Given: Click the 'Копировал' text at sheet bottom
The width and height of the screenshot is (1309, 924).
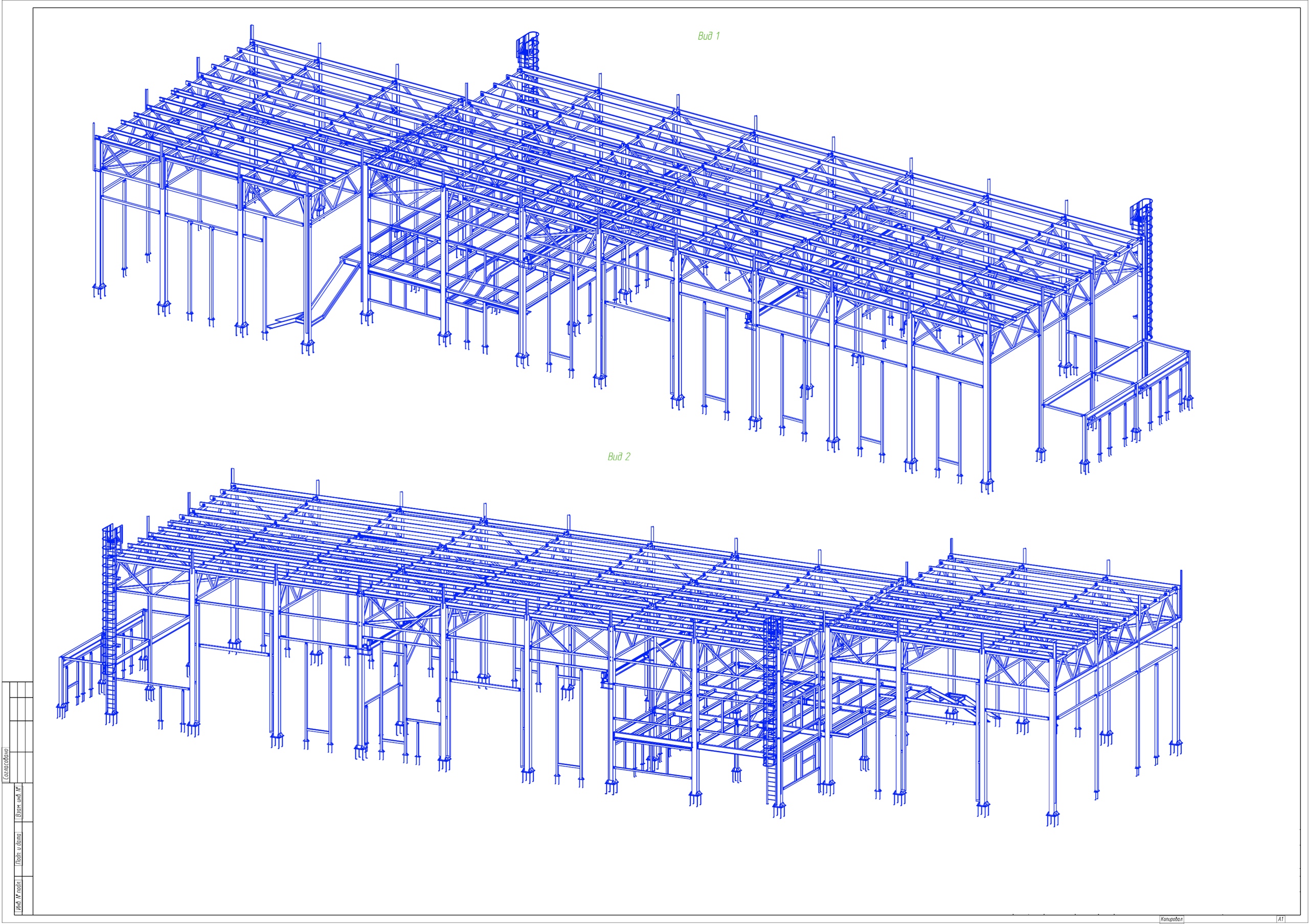Looking at the screenshot, I should point(1171,919).
